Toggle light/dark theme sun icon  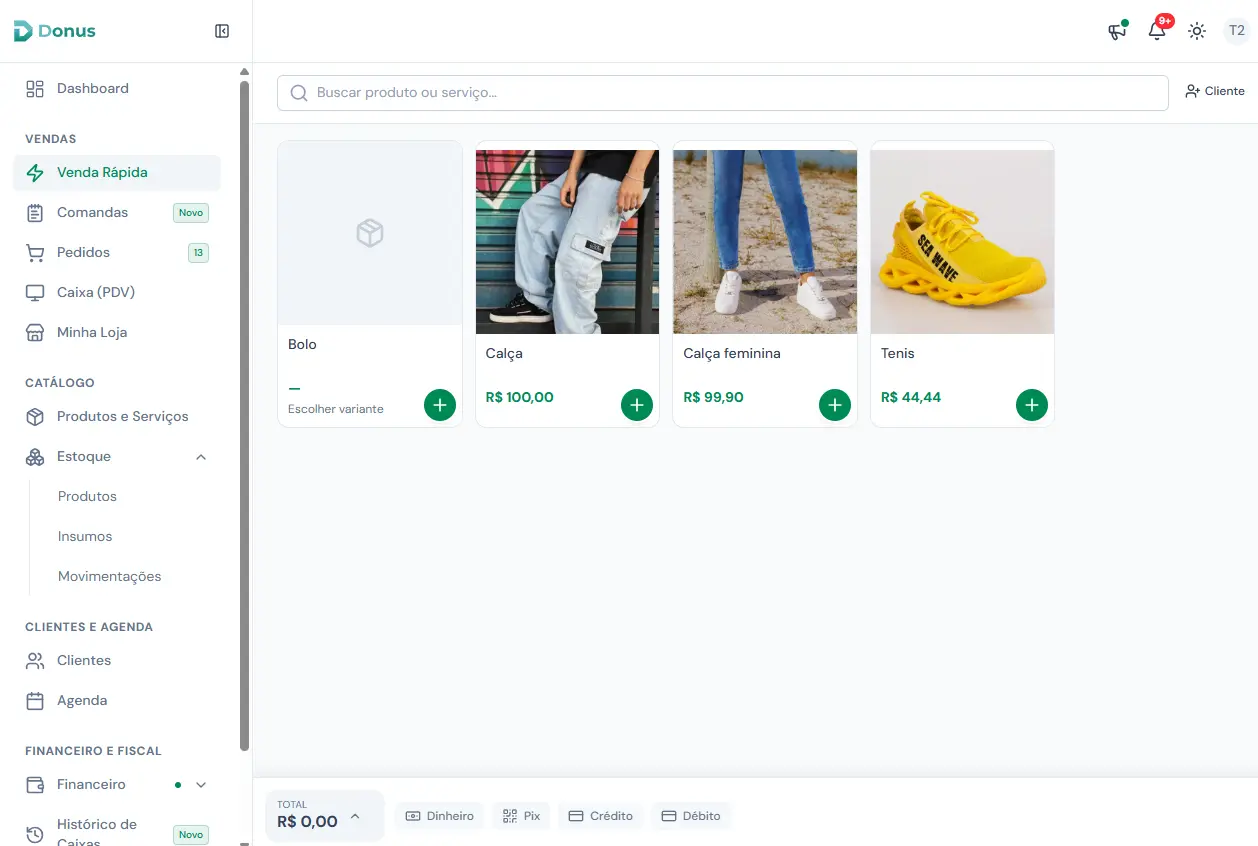click(1197, 31)
